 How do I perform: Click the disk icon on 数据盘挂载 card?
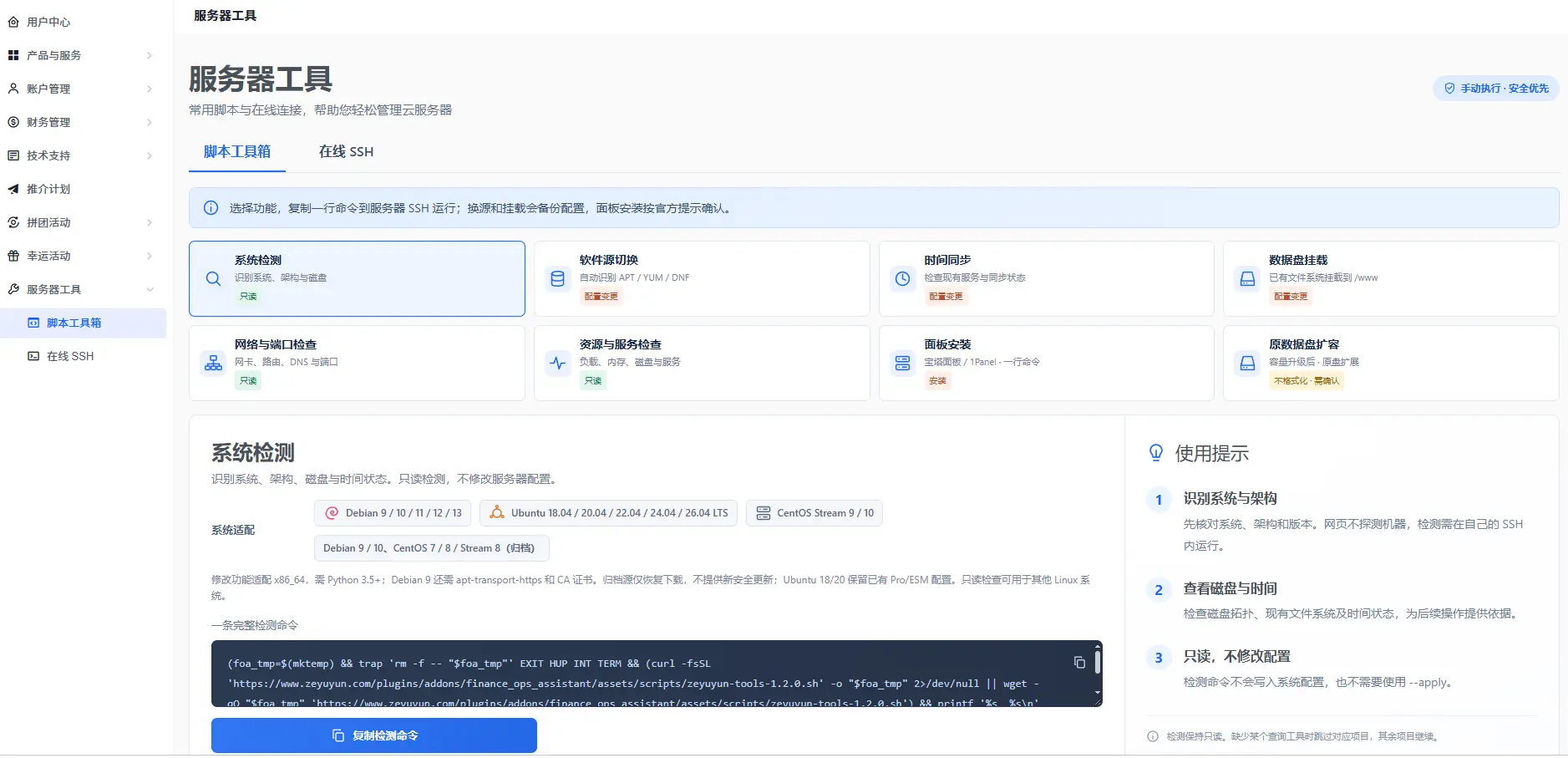pos(1247,278)
